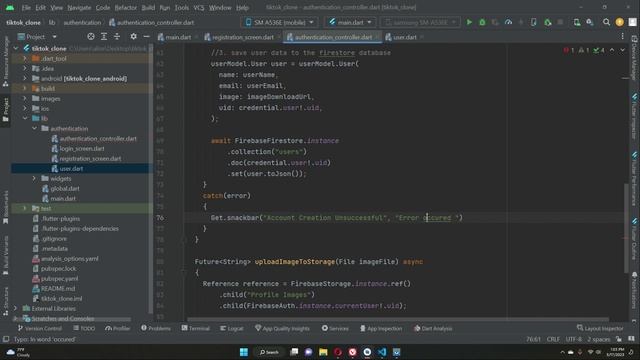Select pubspec.yaml in the project tree
Viewport: 640px width, 360px height.
click(59, 279)
